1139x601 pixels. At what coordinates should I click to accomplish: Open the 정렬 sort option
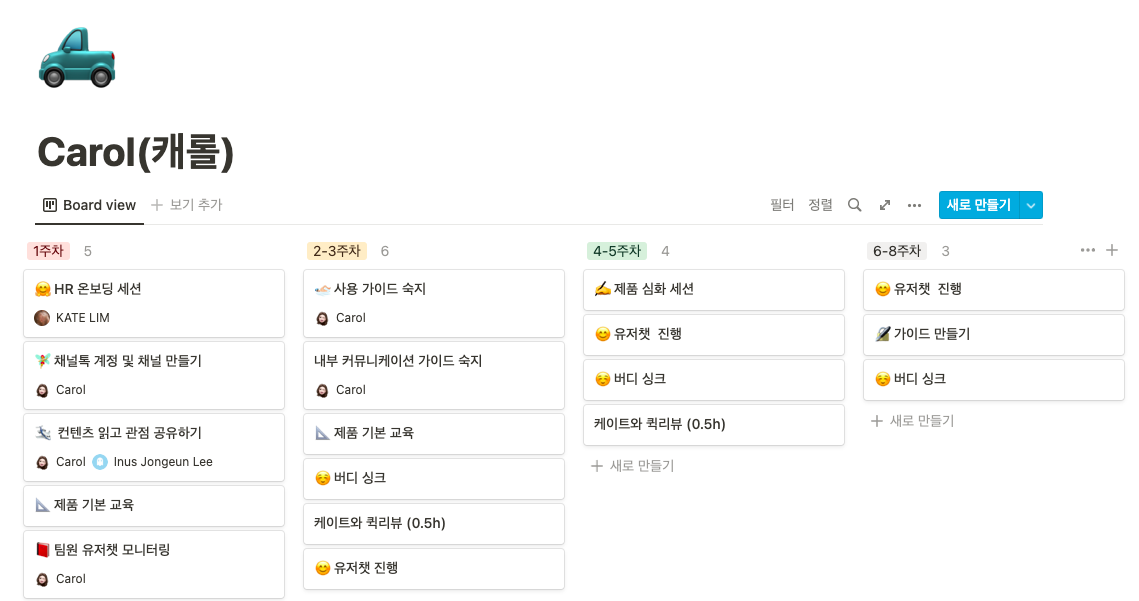point(820,205)
